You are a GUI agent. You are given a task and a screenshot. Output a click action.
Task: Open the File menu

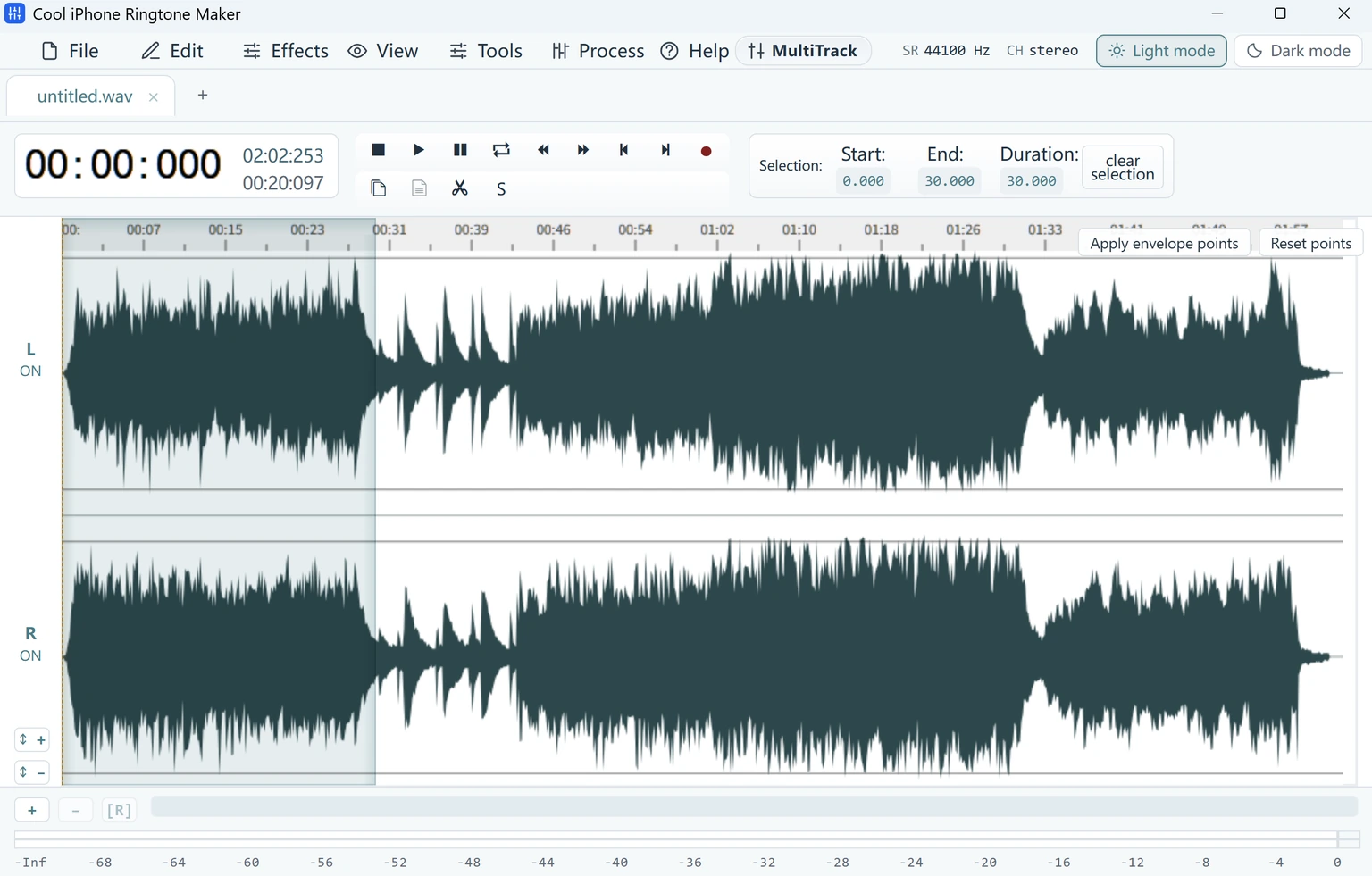tap(70, 51)
